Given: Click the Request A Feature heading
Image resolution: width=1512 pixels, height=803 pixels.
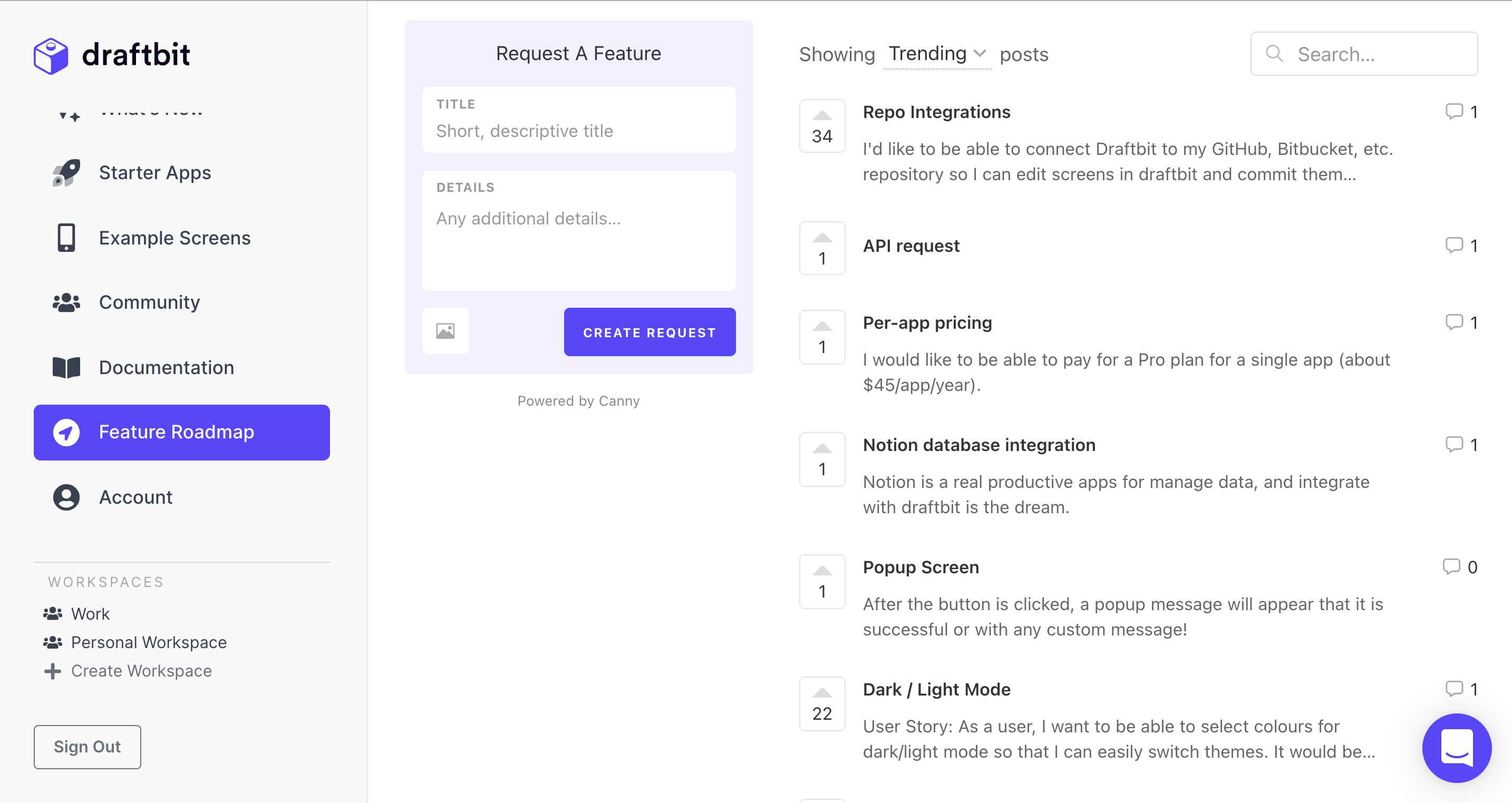Looking at the screenshot, I should (x=578, y=53).
